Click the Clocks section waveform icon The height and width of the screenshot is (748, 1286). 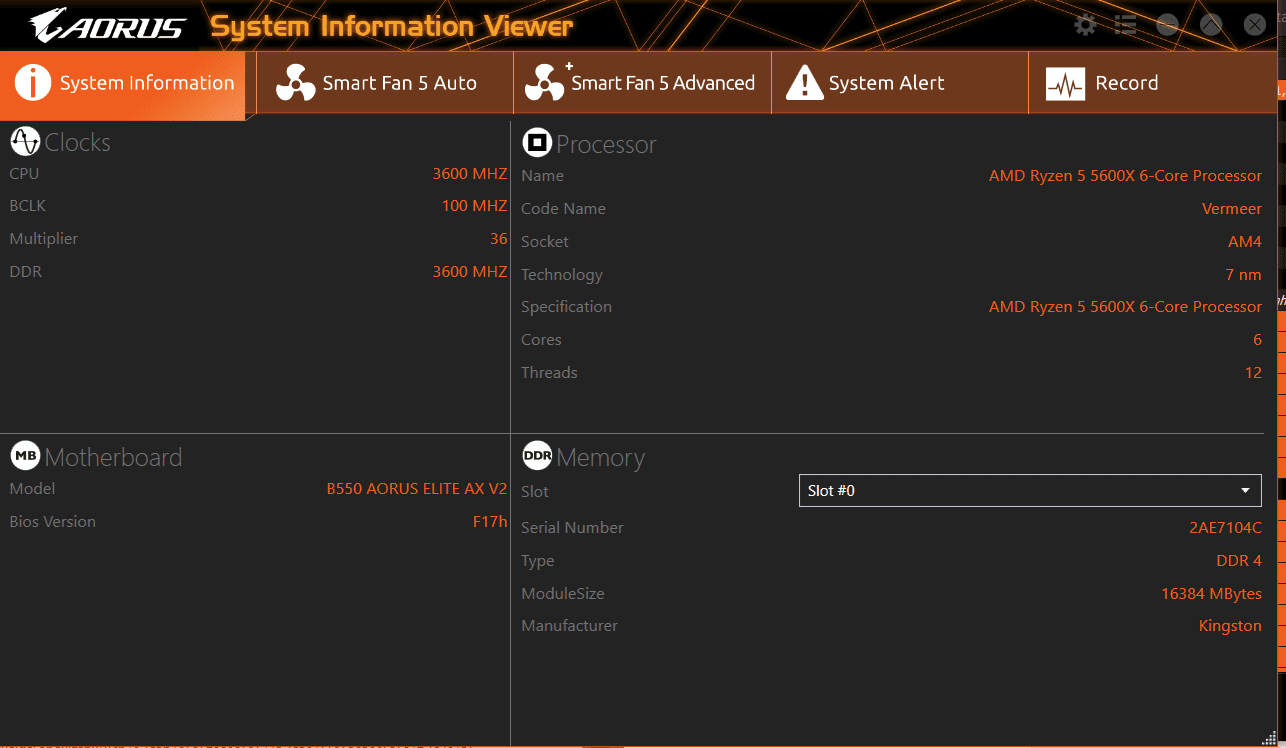click(25, 142)
